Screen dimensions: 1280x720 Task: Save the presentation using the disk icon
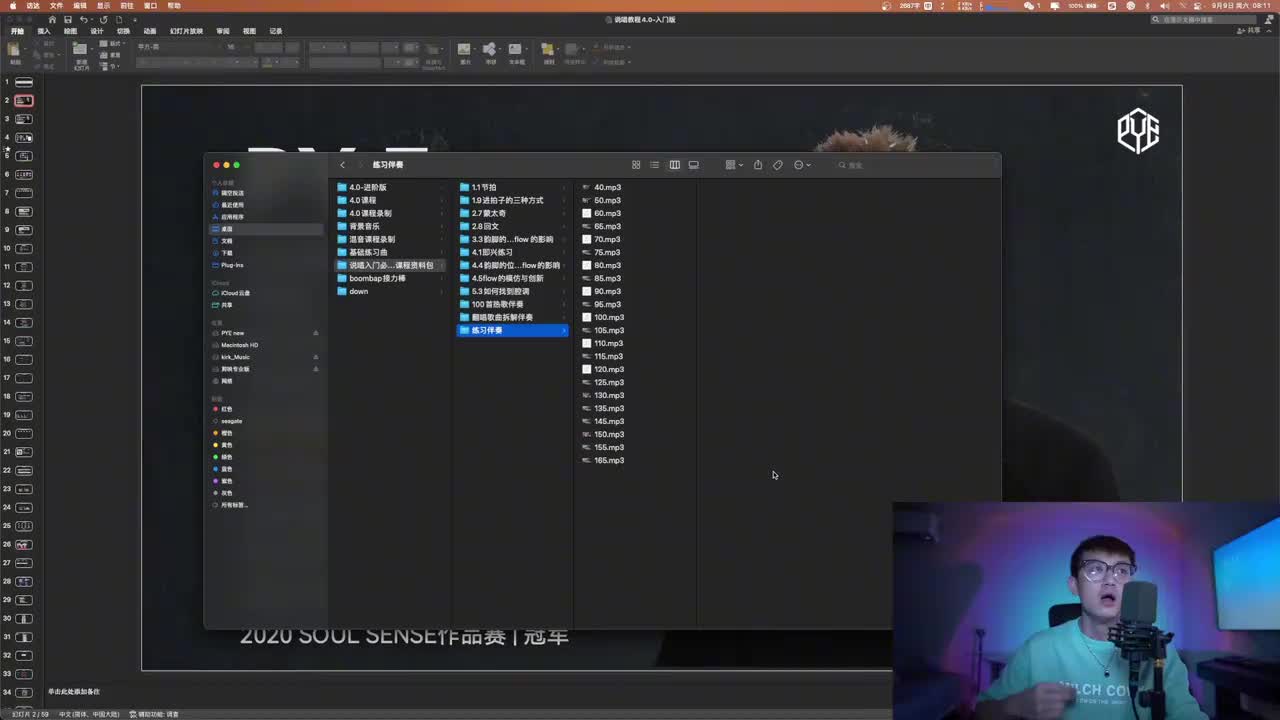pos(67,19)
